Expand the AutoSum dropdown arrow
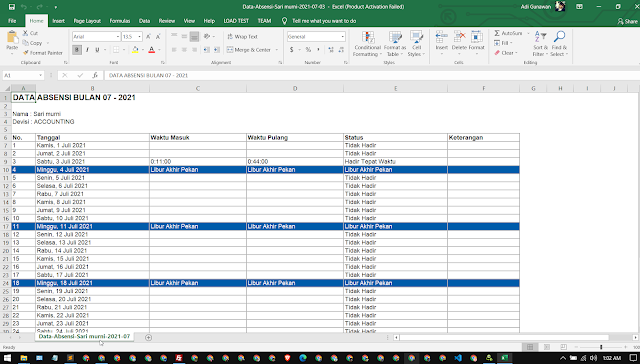The image size is (640, 364). coord(528,33)
